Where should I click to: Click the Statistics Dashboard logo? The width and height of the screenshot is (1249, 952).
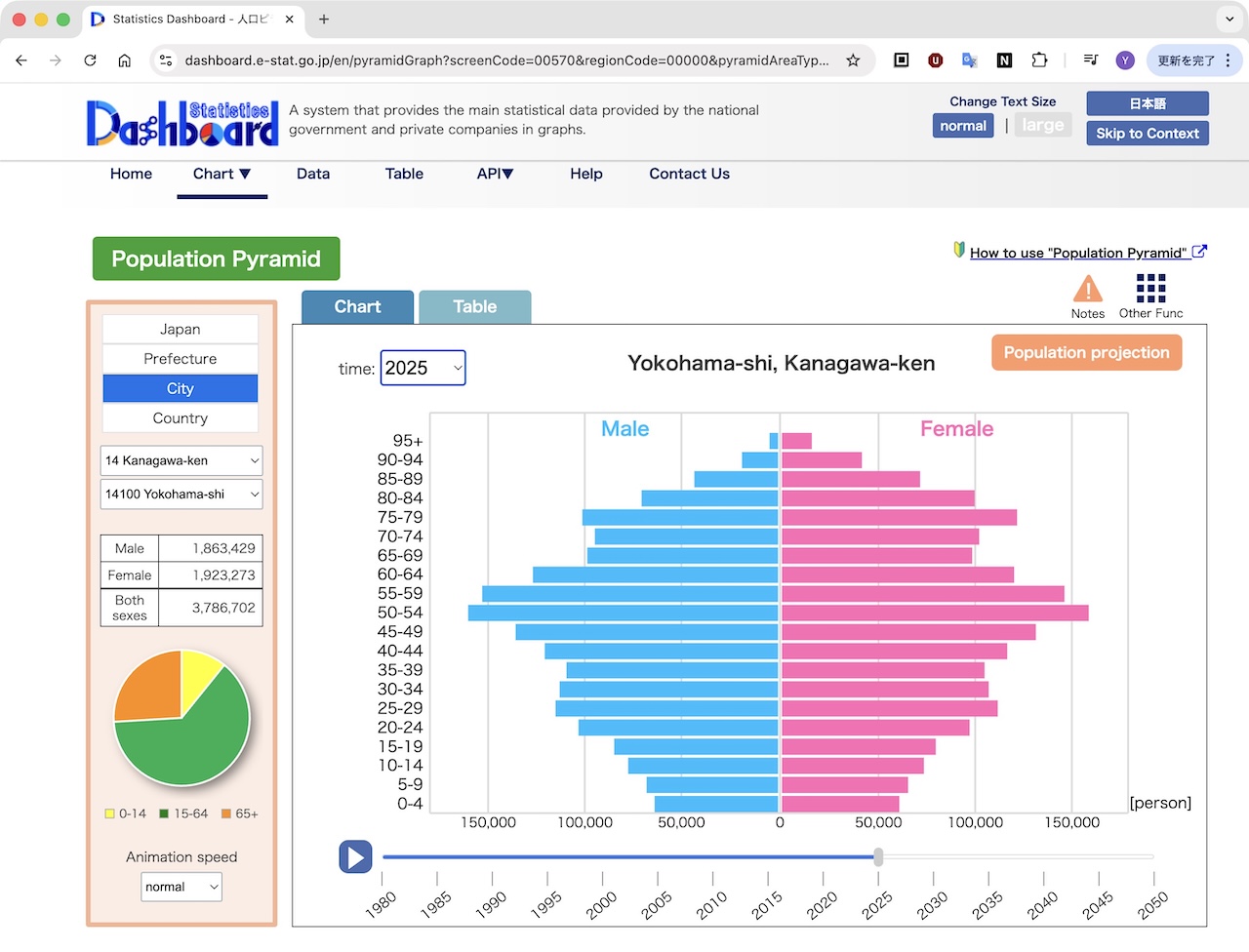pos(182,123)
